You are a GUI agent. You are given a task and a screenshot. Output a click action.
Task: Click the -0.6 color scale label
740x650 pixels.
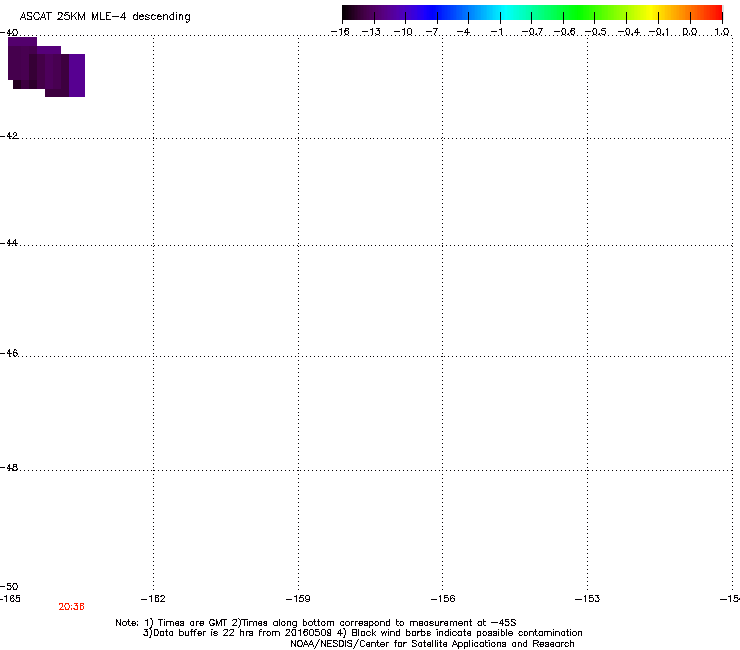click(x=564, y=32)
